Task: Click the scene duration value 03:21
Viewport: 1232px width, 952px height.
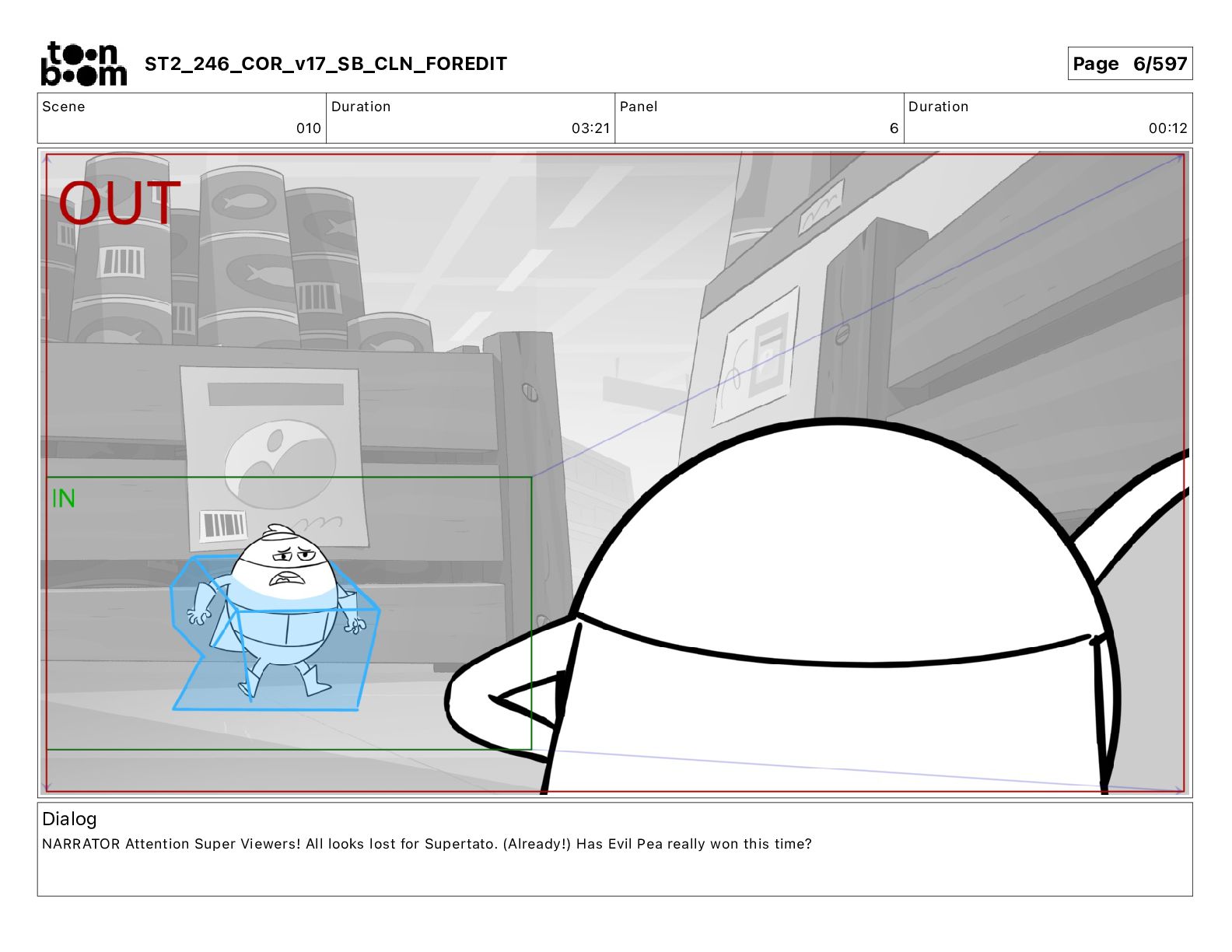Action: point(590,128)
